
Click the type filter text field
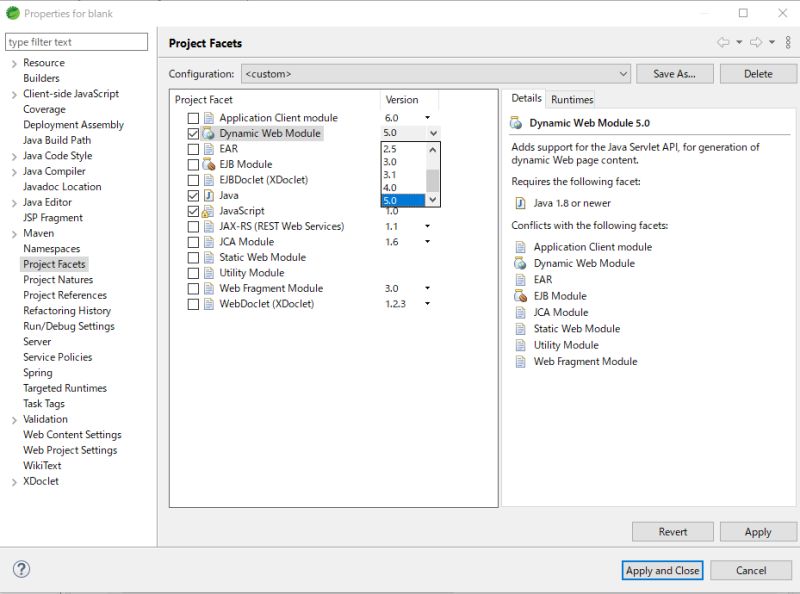click(76, 42)
